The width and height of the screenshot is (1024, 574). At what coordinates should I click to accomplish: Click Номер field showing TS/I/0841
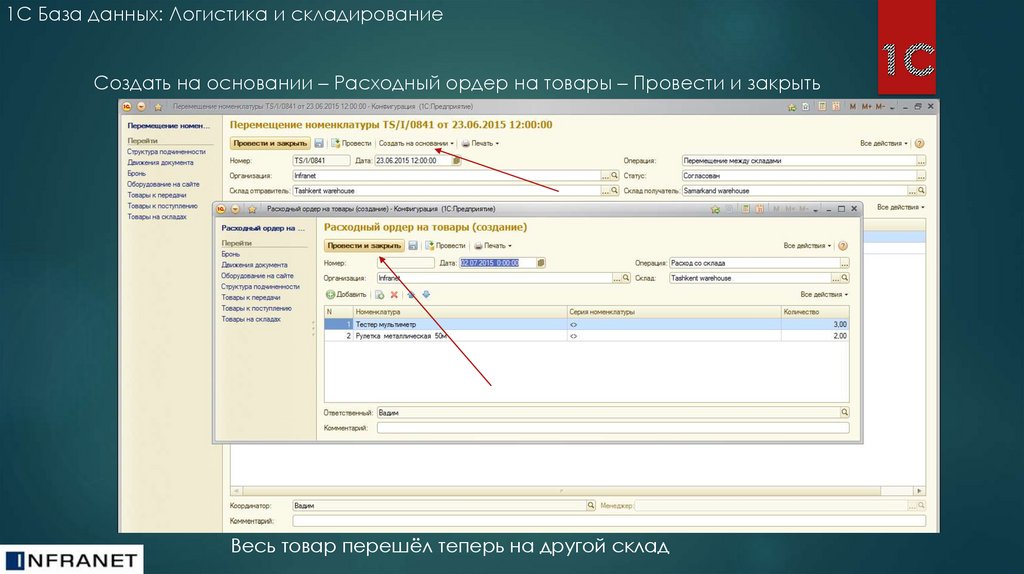(x=321, y=160)
